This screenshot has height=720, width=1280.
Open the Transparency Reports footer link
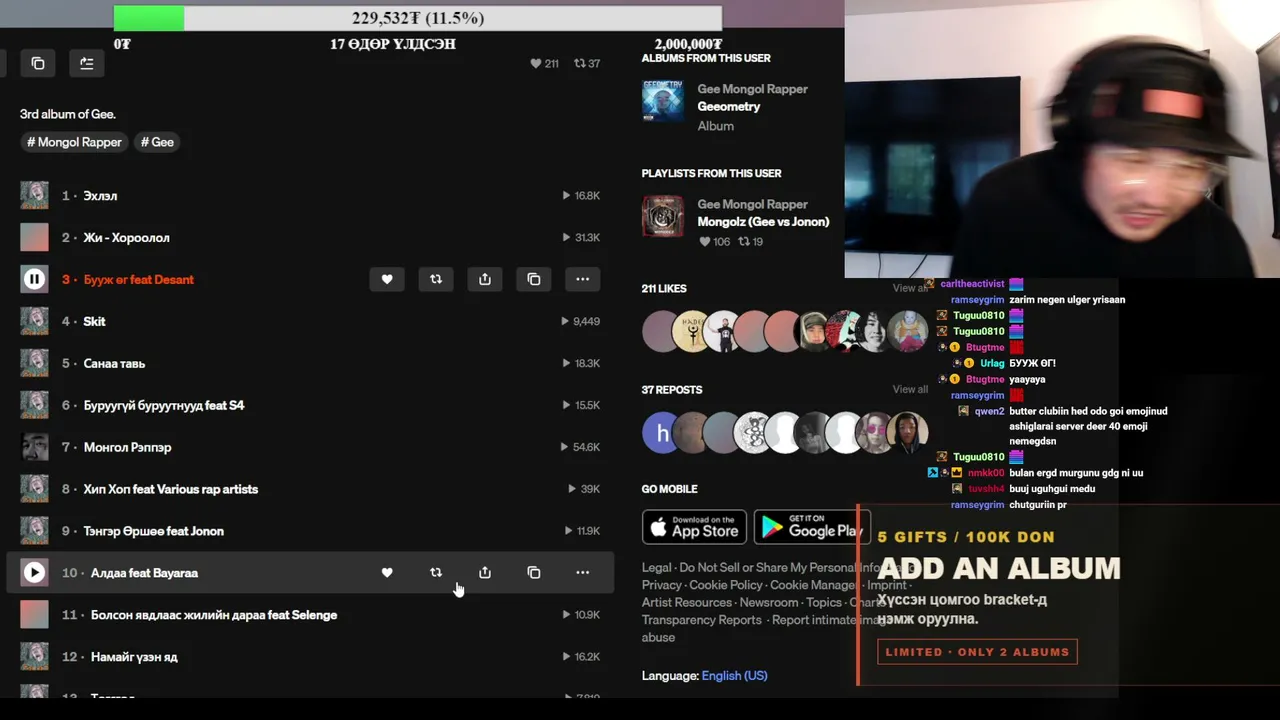(702, 620)
